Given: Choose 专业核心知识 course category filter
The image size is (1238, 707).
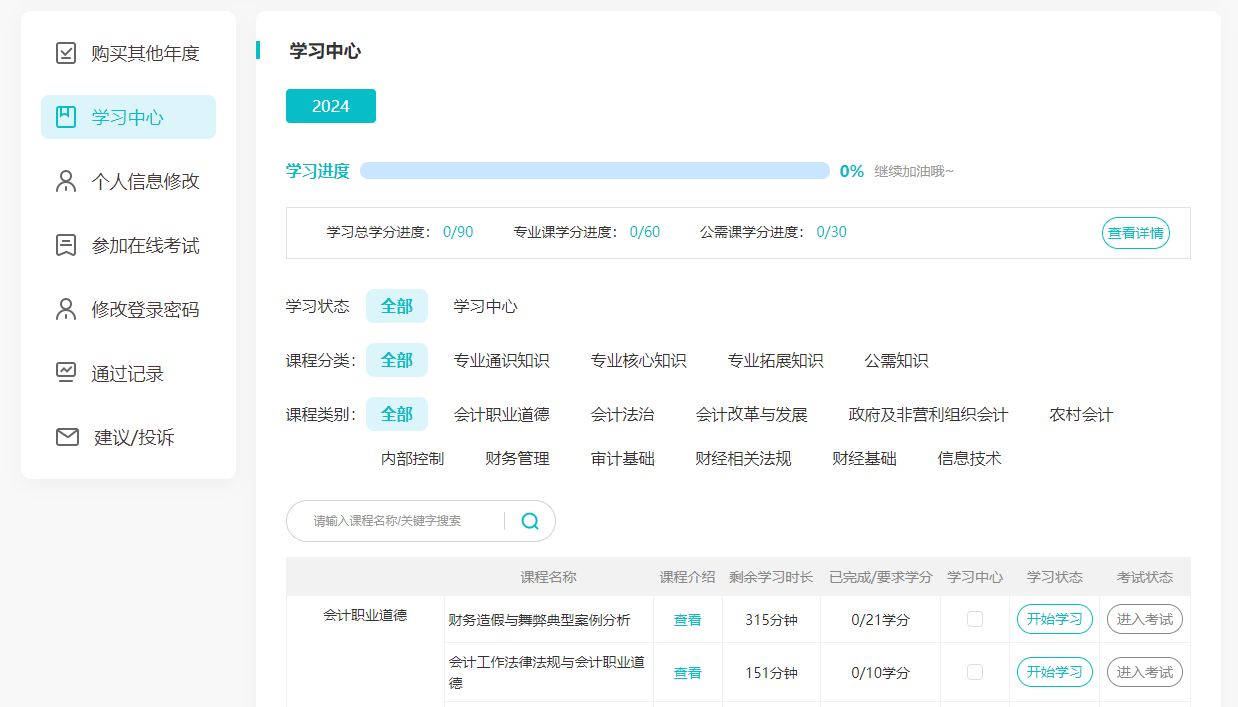Looking at the screenshot, I should [x=640, y=361].
